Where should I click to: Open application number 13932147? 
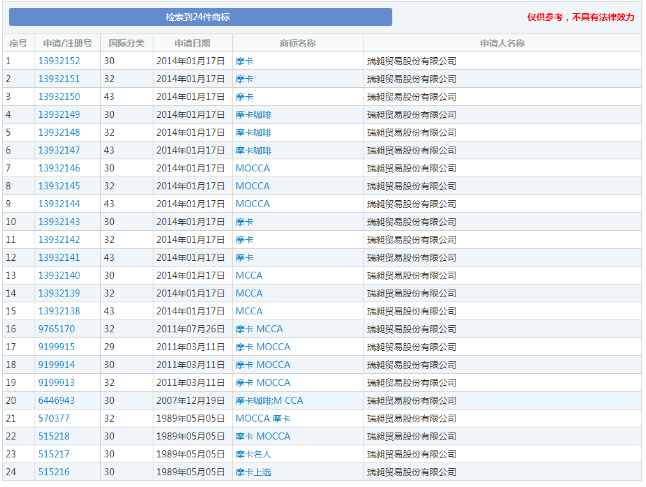[x=59, y=150]
